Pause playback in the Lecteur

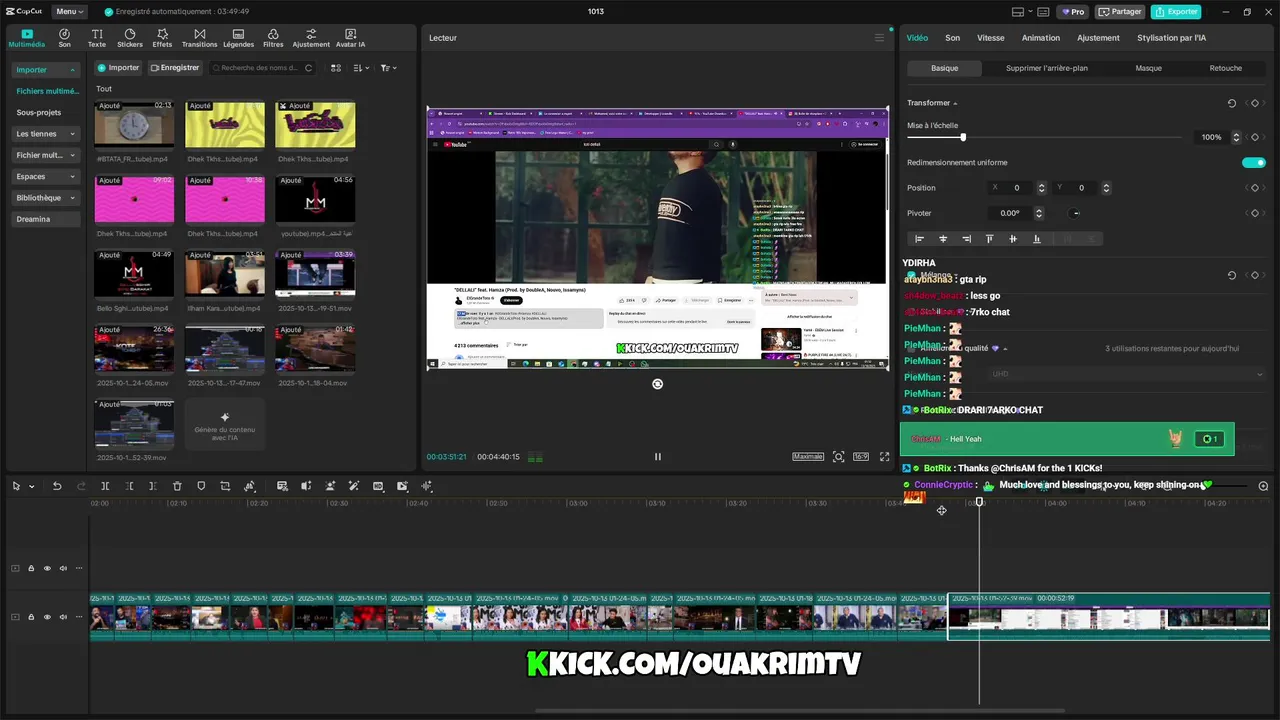tap(657, 456)
